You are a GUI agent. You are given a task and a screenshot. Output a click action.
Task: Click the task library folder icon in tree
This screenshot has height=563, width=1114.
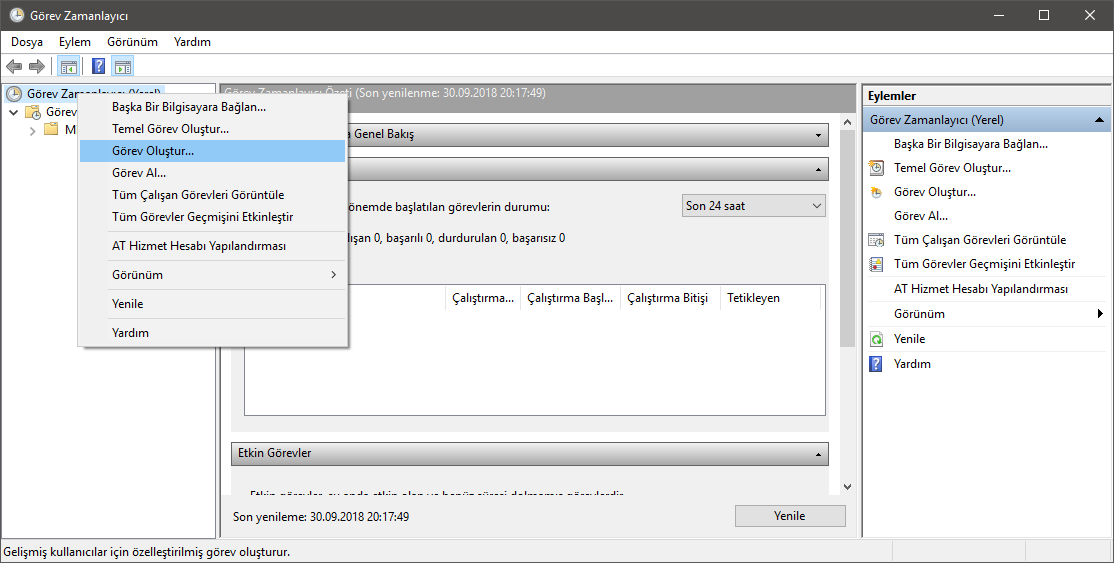tap(33, 112)
